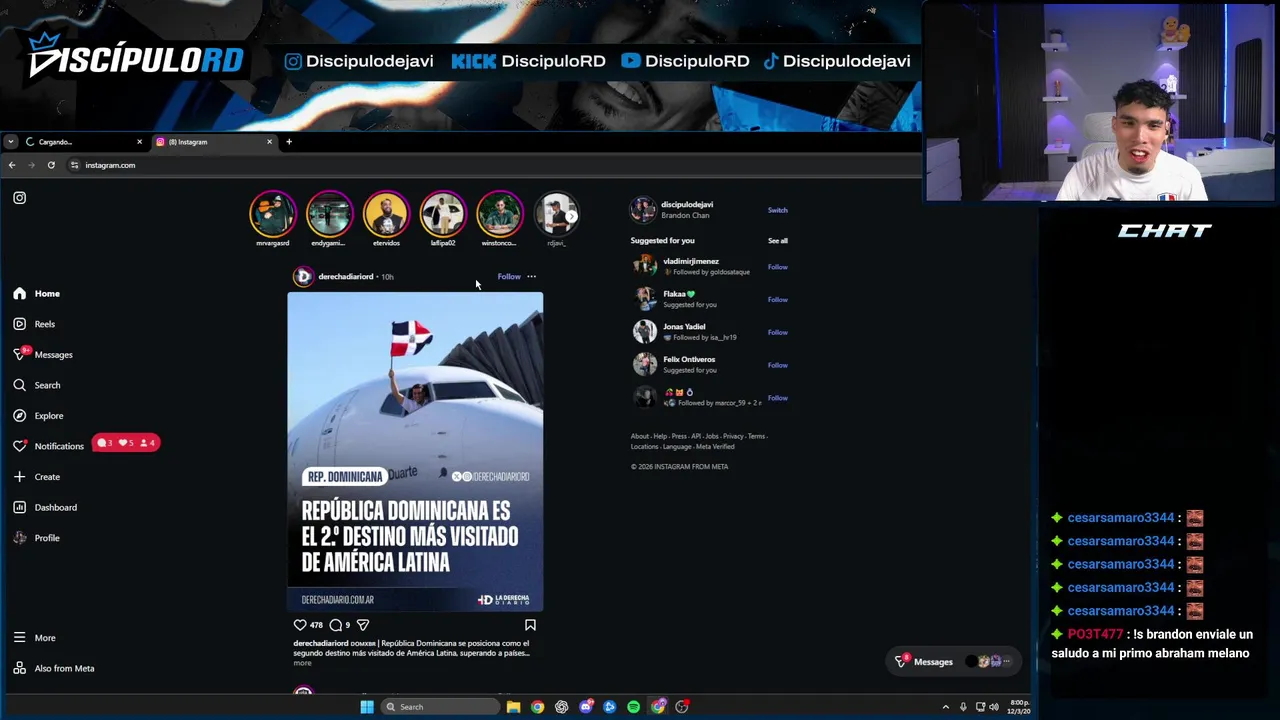Open Discord from the taskbar

(x=585, y=707)
